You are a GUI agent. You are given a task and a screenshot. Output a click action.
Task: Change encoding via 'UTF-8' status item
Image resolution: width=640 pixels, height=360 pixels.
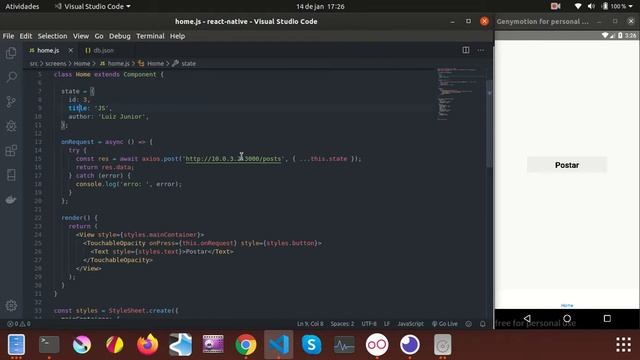coord(369,324)
